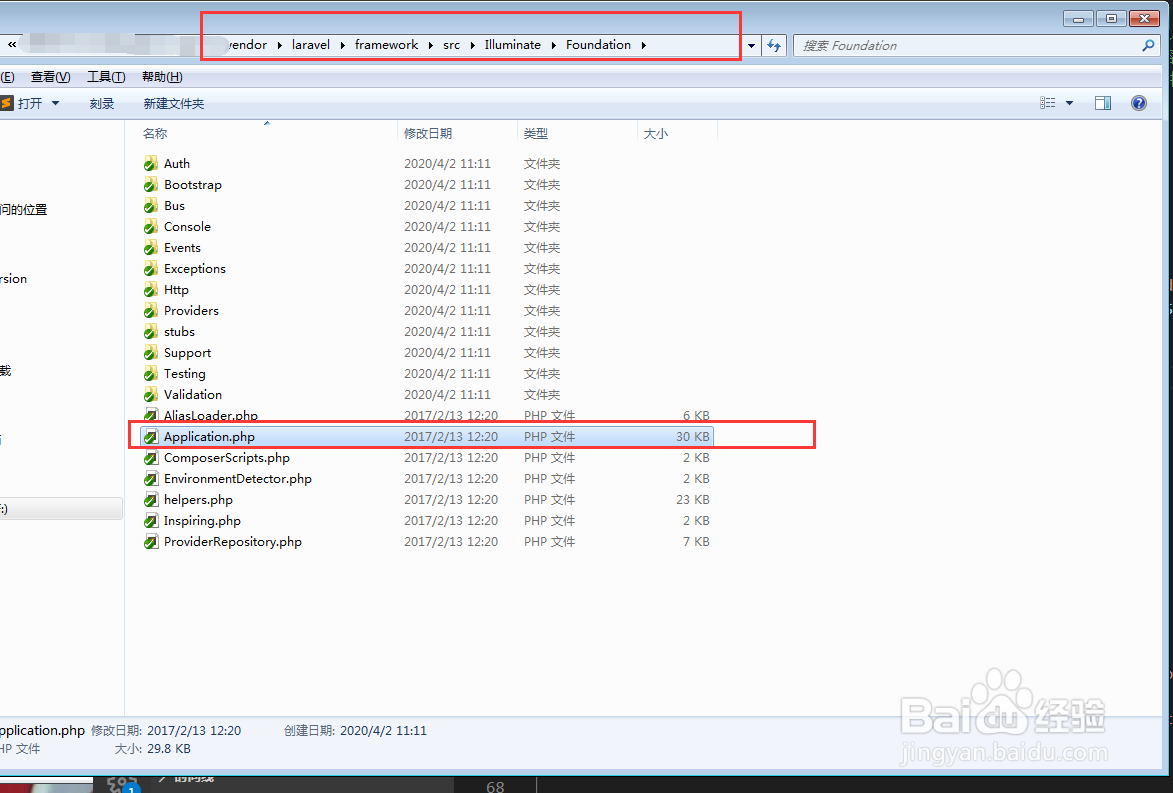
Task: Expand the arrow after Illuminate in path
Action: tap(554, 45)
